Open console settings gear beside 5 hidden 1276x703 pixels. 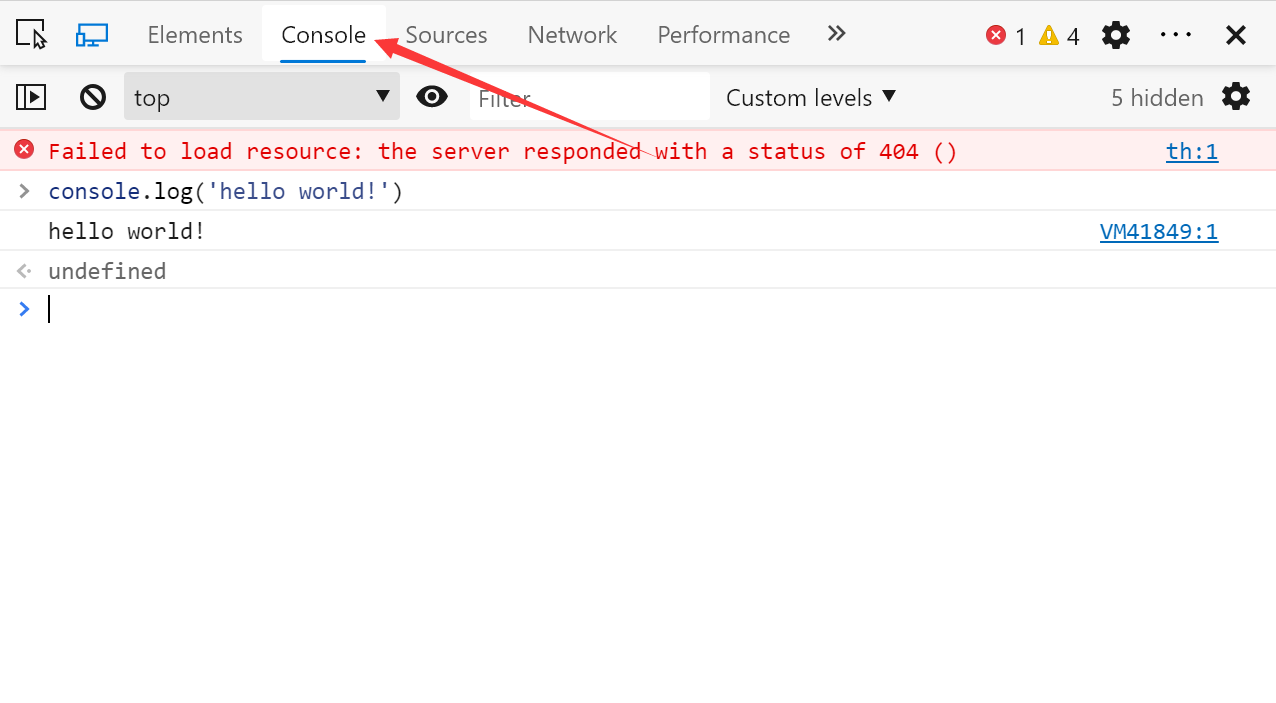coord(1236,97)
